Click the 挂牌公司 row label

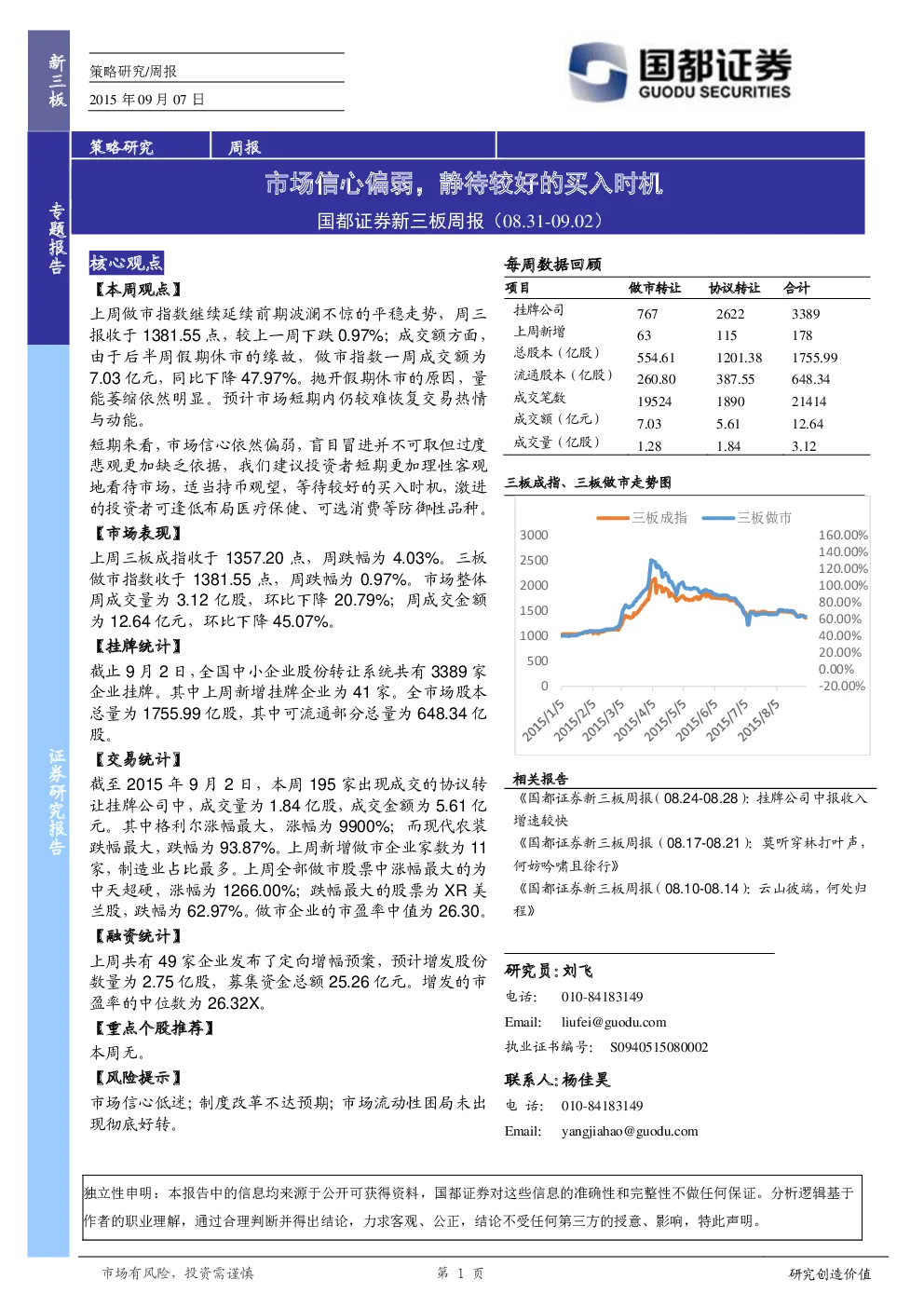[538, 309]
